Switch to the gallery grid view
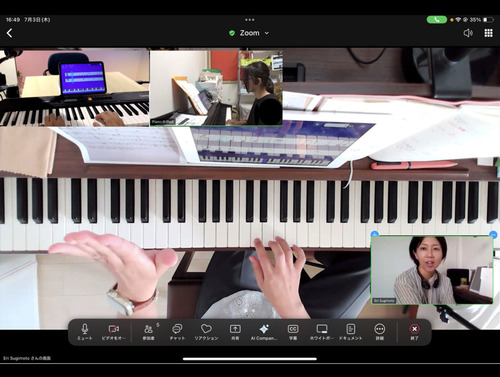Image resolution: width=500 pixels, height=377 pixels. coord(488,33)
